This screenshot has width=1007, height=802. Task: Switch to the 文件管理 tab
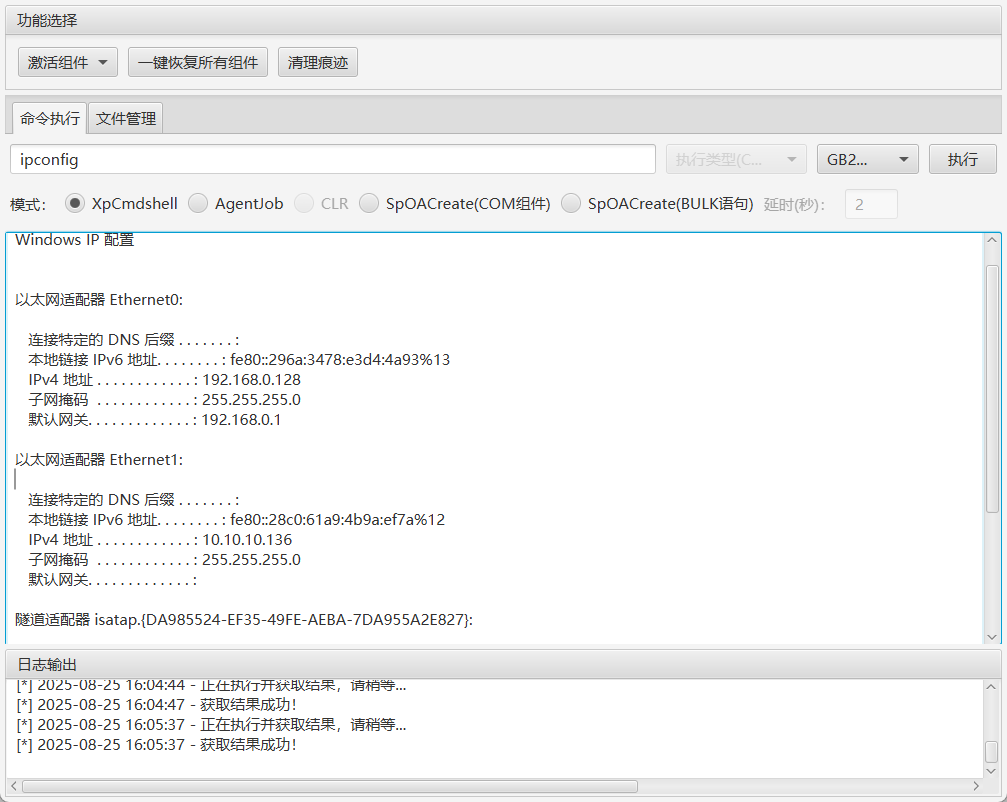click(x=126, y=118)
